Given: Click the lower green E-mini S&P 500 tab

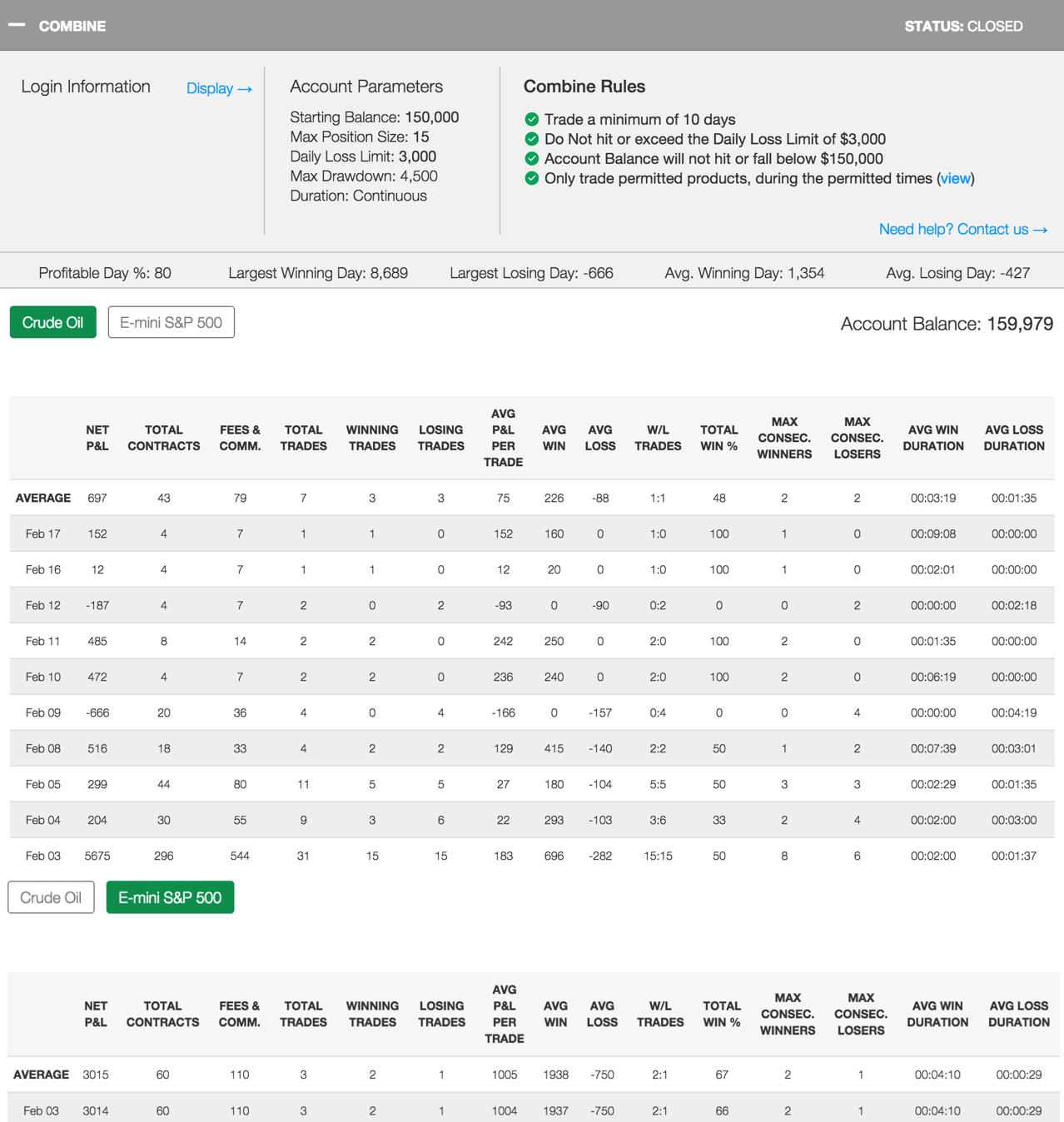Looking at the screenshot, I should point(170,897).
